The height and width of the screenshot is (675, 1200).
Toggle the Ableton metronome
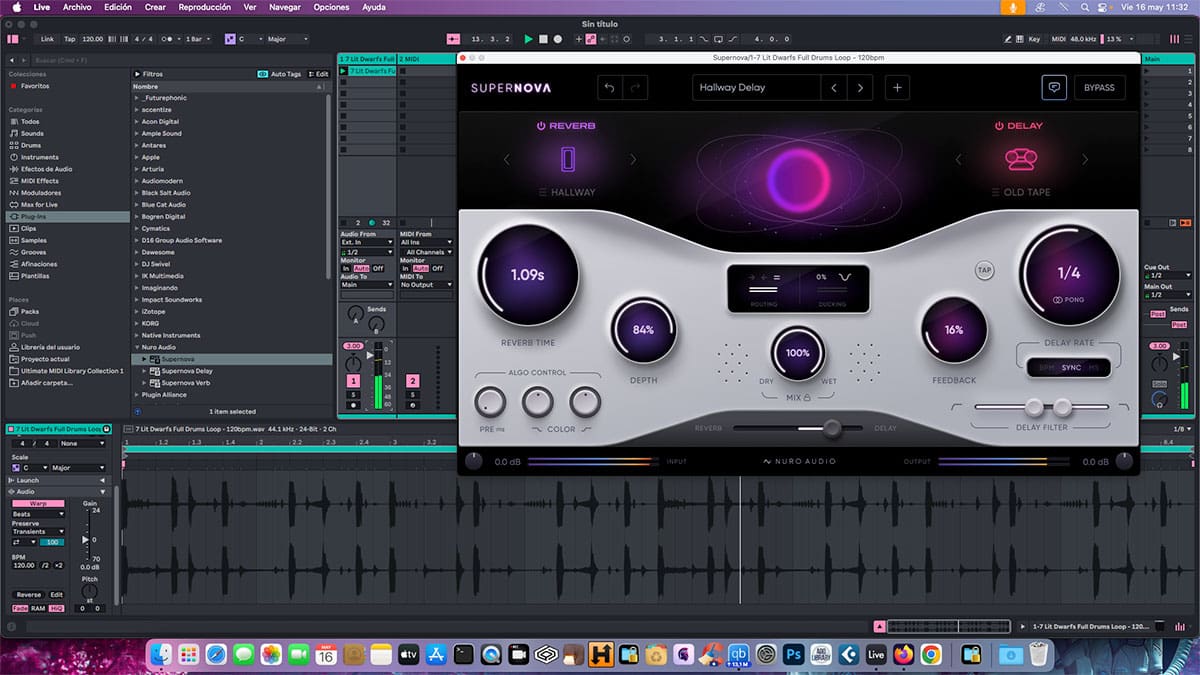coord(167,39)
